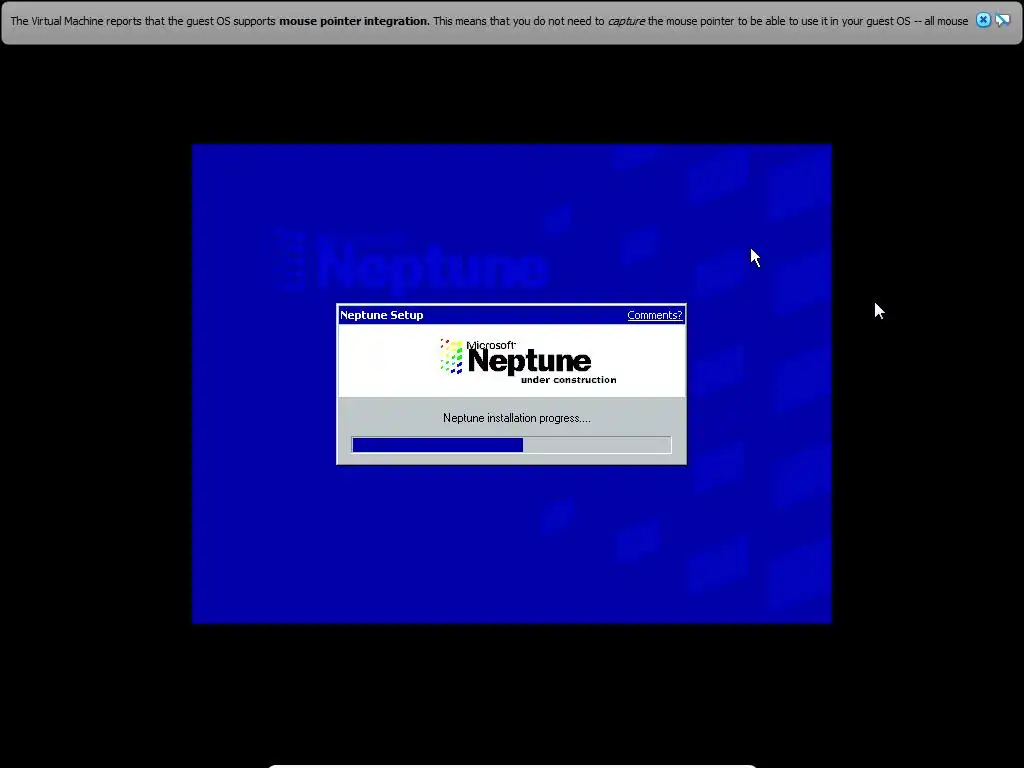
Task: Click the Neptune Setup title bar text
Action: [381, 315]
